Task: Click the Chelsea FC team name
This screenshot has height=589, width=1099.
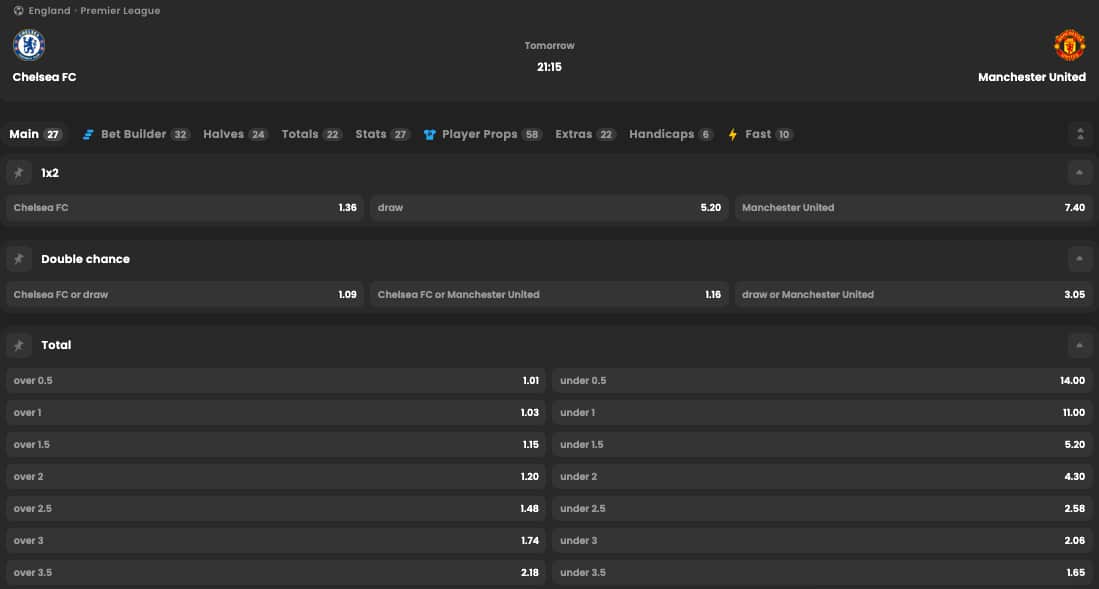Action: pos(44,77)
